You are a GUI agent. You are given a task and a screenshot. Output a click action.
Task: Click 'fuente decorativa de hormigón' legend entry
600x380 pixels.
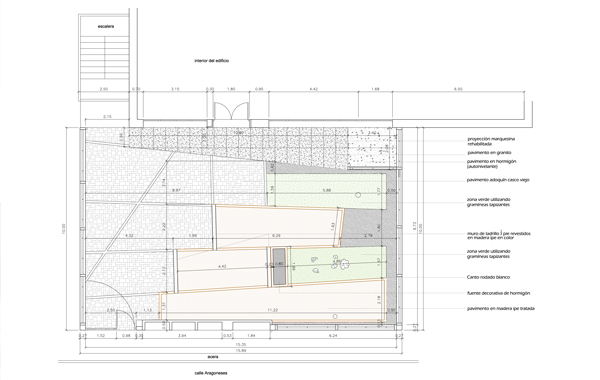click(498, 293)
